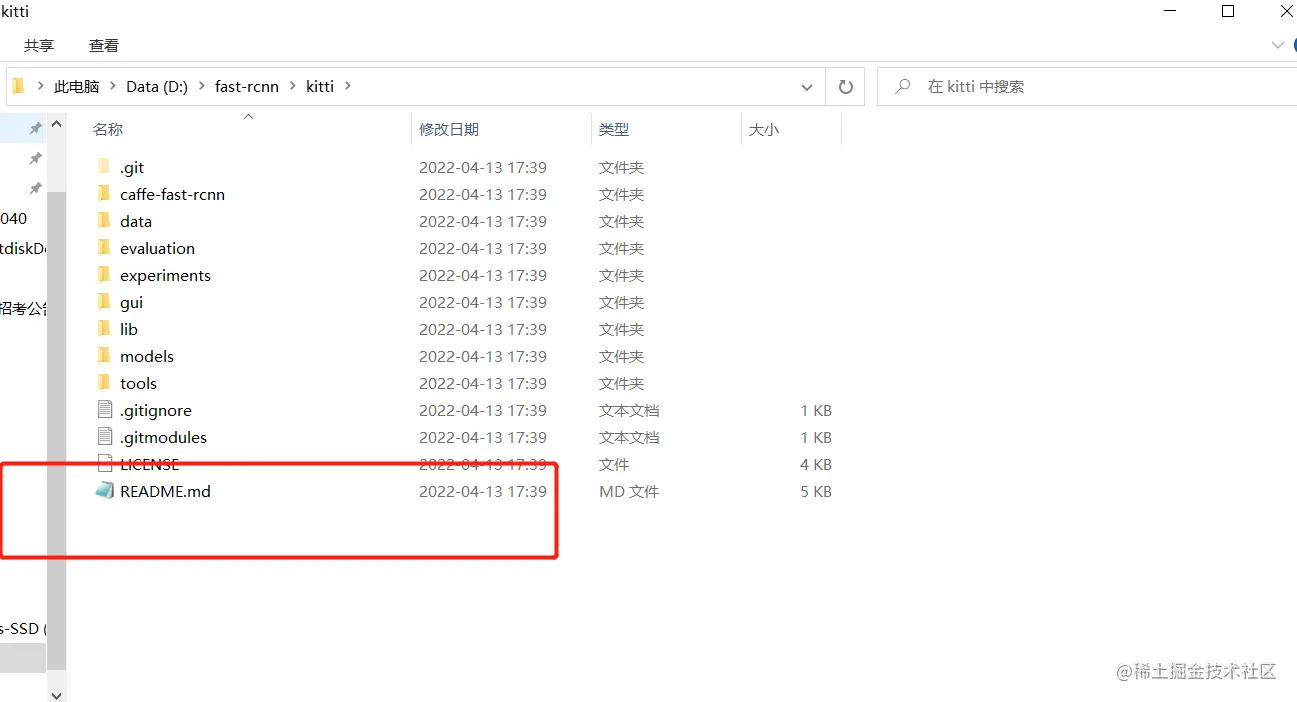The height and width of the screenshot is (702, 1297).
Task: Click the date cell of tools folder
Action: (483, 383)
